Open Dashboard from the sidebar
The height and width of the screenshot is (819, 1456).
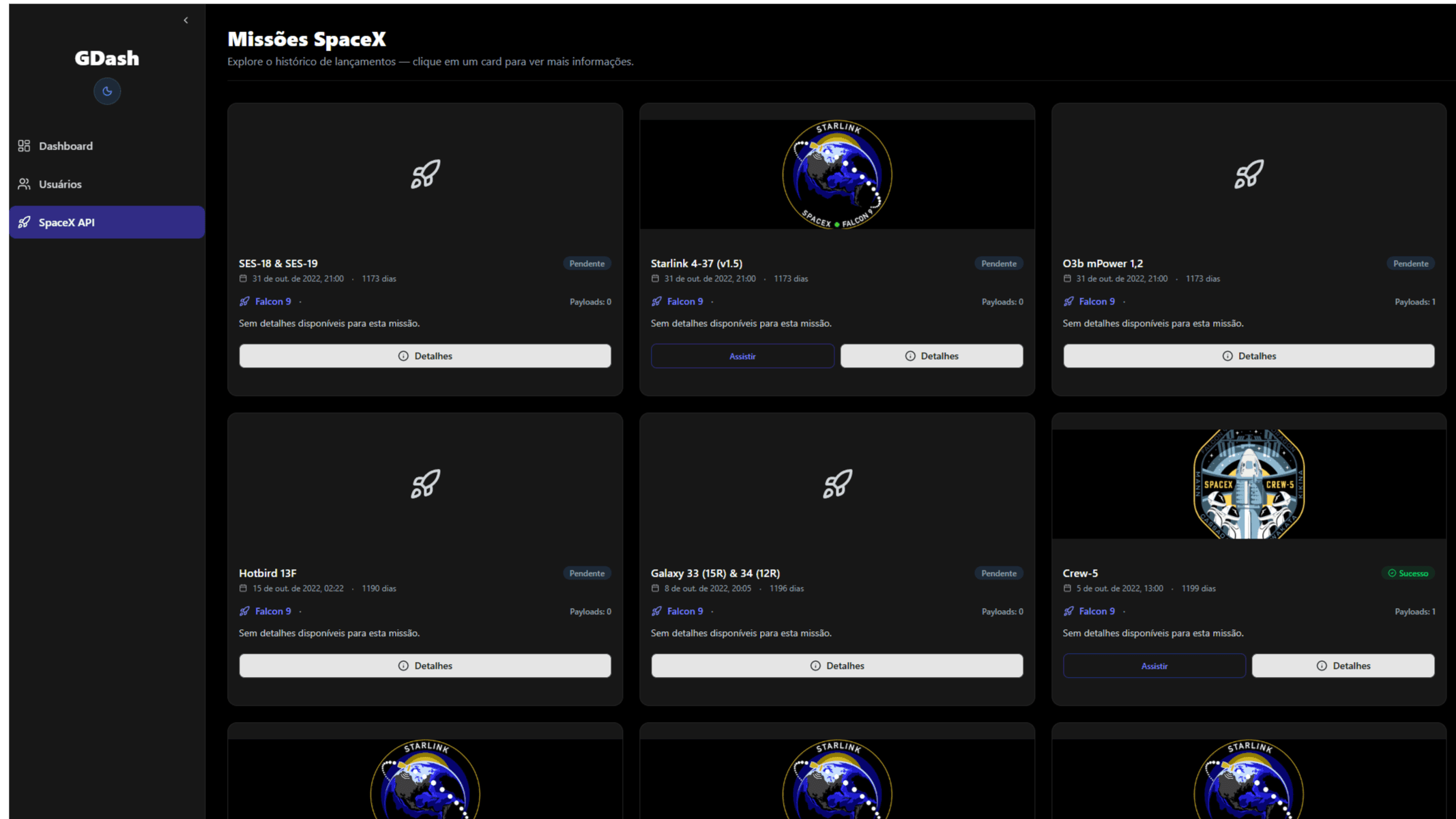click(x=65, y=146)
